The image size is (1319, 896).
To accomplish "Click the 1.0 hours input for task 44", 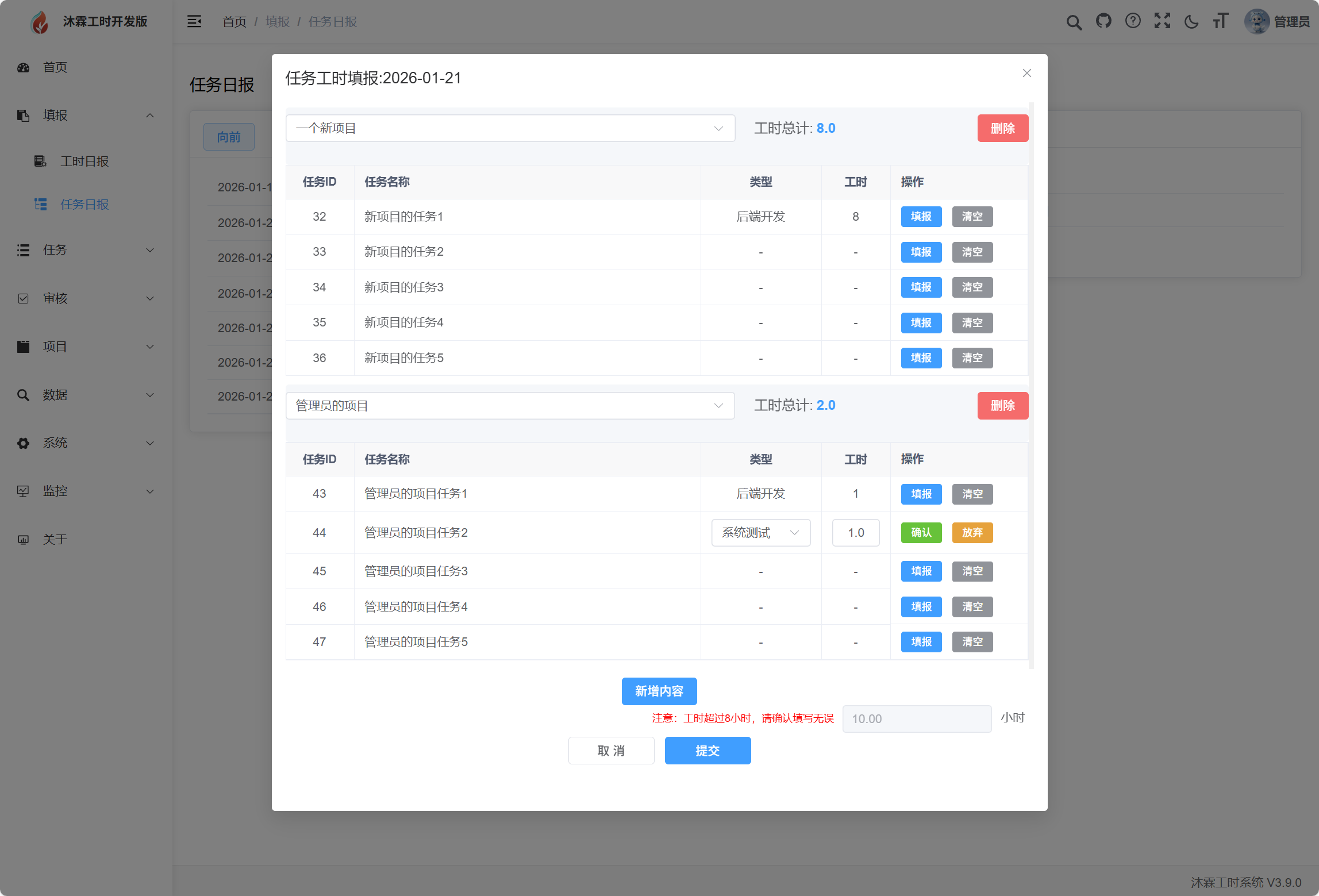I will click(x=856, y=533).
